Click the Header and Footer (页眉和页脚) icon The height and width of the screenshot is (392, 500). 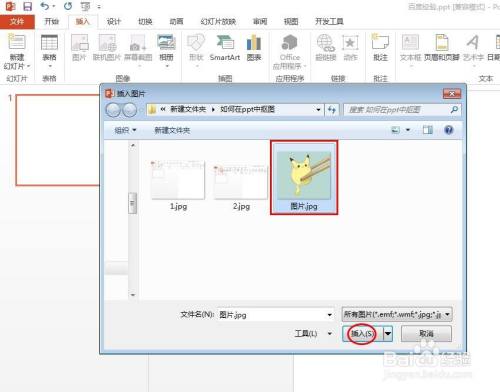pyautogui.click(x=441, y=42)
